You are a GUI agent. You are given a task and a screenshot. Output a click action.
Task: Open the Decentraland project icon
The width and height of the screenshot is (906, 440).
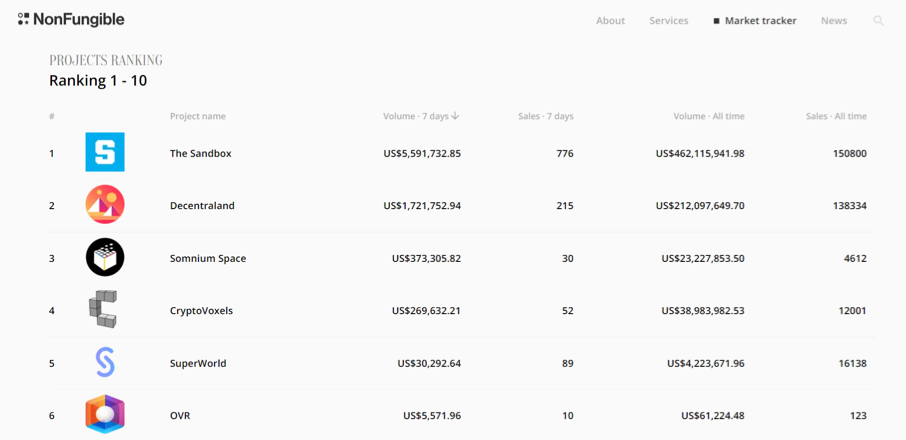click(105, 204)
